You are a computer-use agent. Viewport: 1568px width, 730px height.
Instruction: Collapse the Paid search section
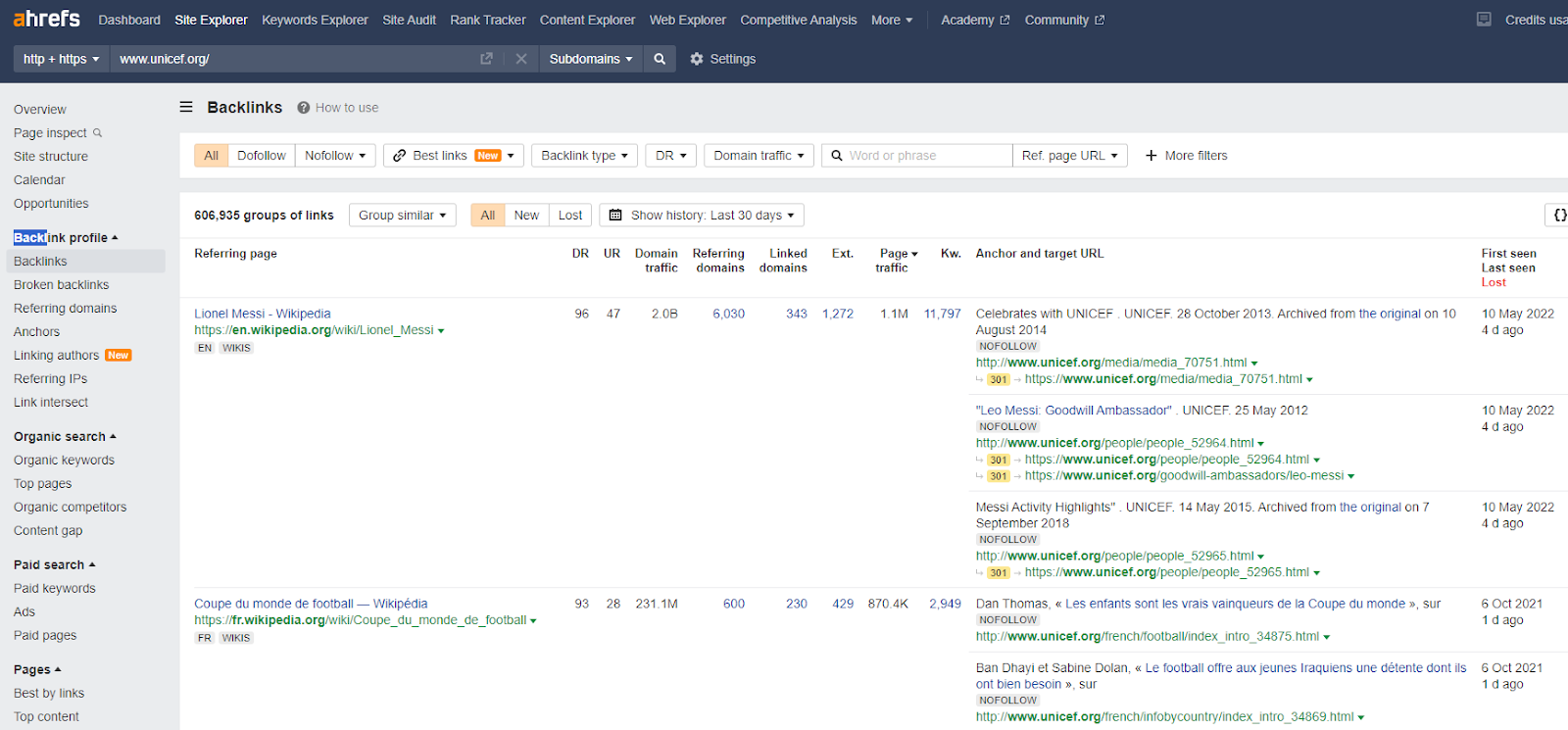pyautogui.click(x=55, y=564)
